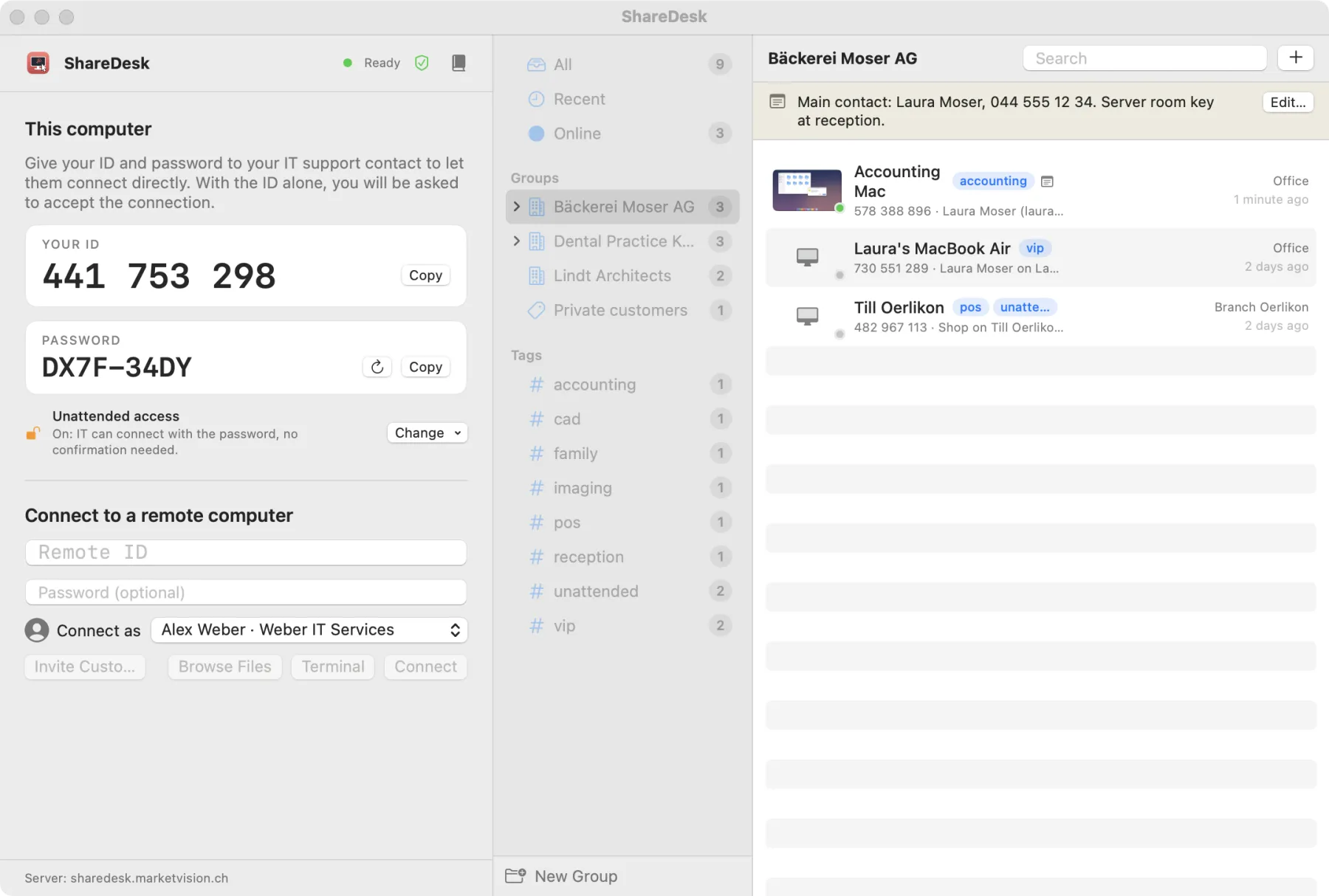Expand Dental Practice group chevron
This screenshot has width=1329, height=896.
coord(516,241)
